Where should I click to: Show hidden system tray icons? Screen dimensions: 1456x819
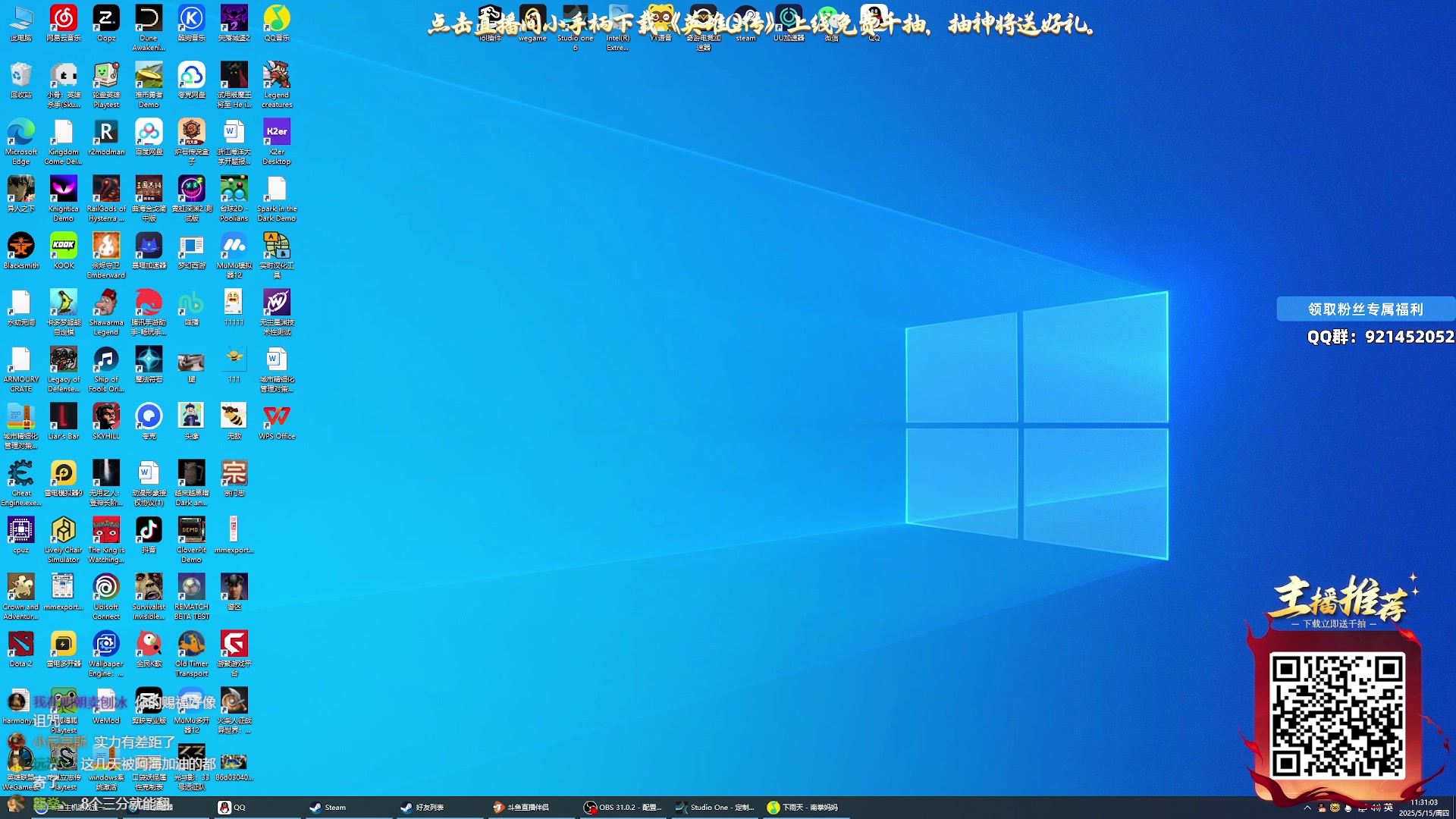click(1307, 808)
